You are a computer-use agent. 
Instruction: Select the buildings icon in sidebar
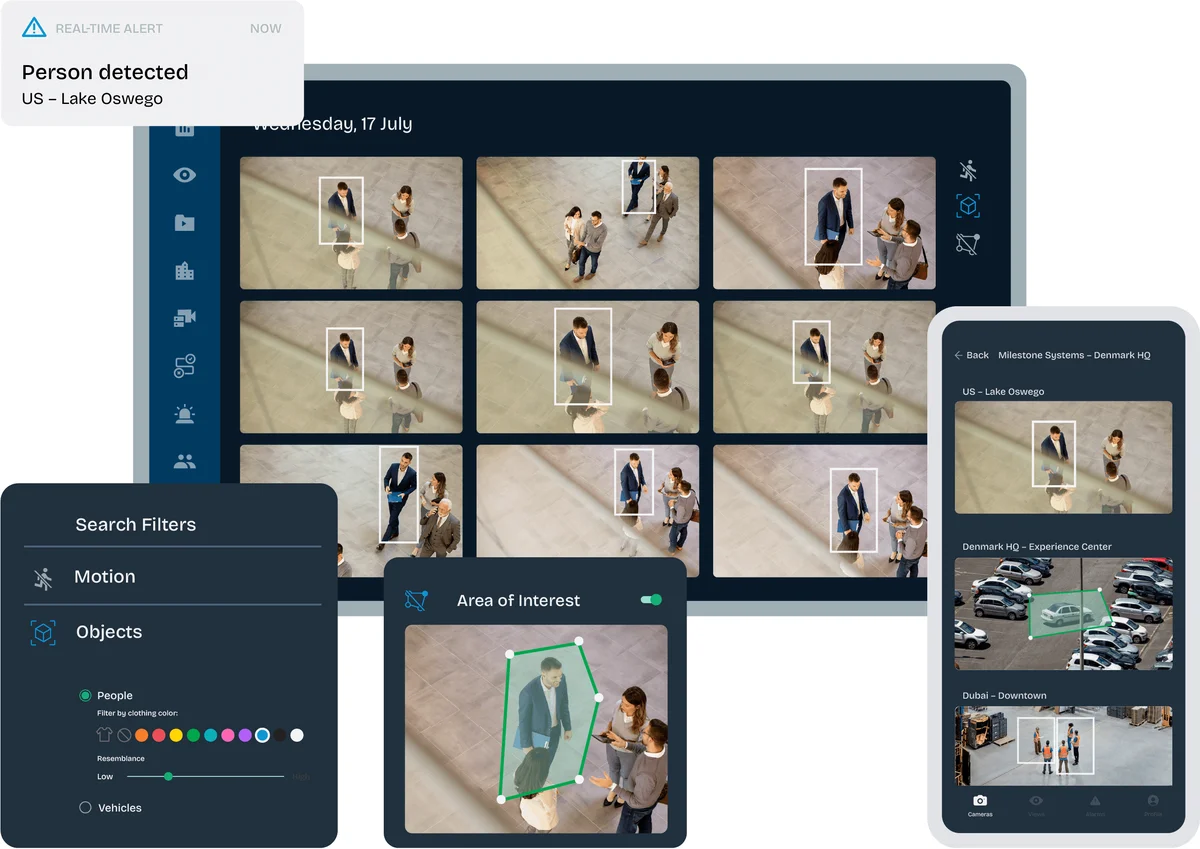click(184, 271)
